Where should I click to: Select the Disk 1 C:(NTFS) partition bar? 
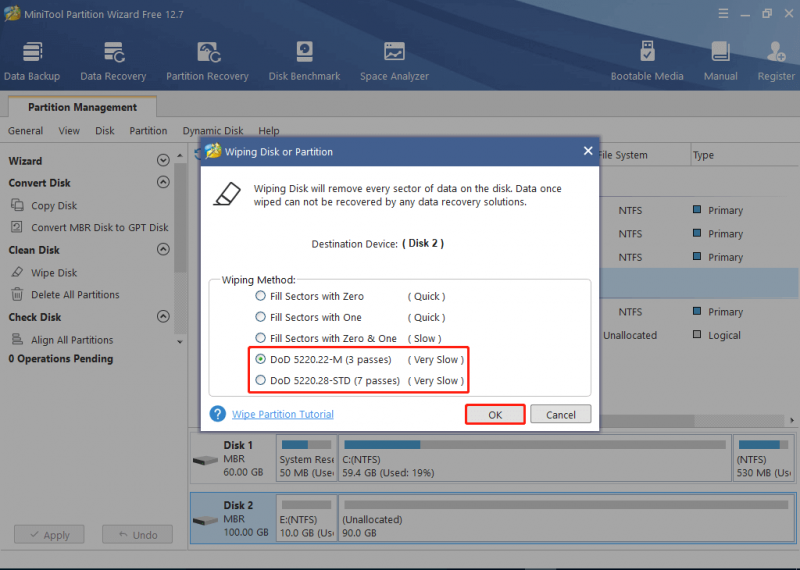coord(535,458)
